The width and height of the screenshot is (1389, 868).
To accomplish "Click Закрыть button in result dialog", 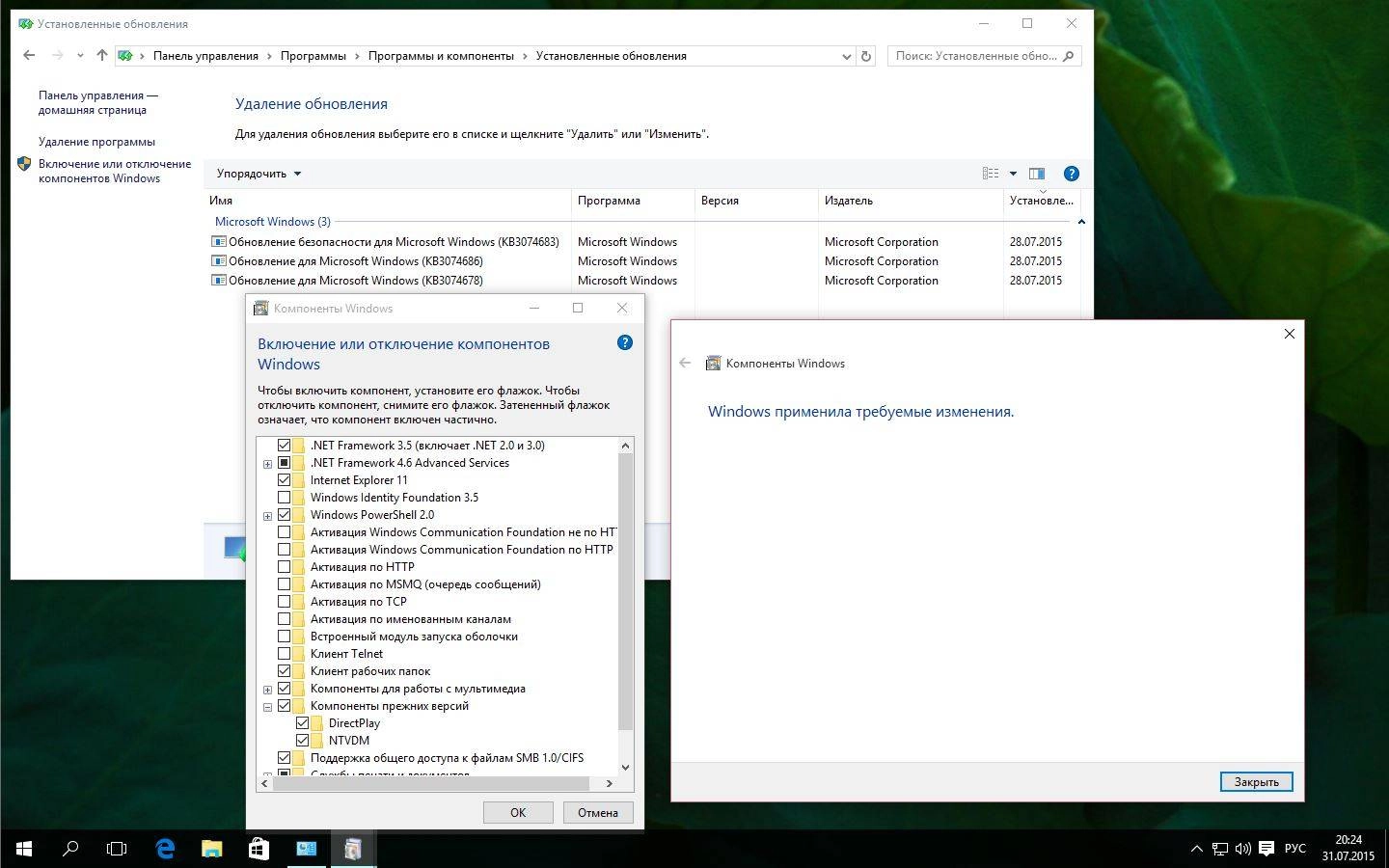I will [x=1256, y=782].
